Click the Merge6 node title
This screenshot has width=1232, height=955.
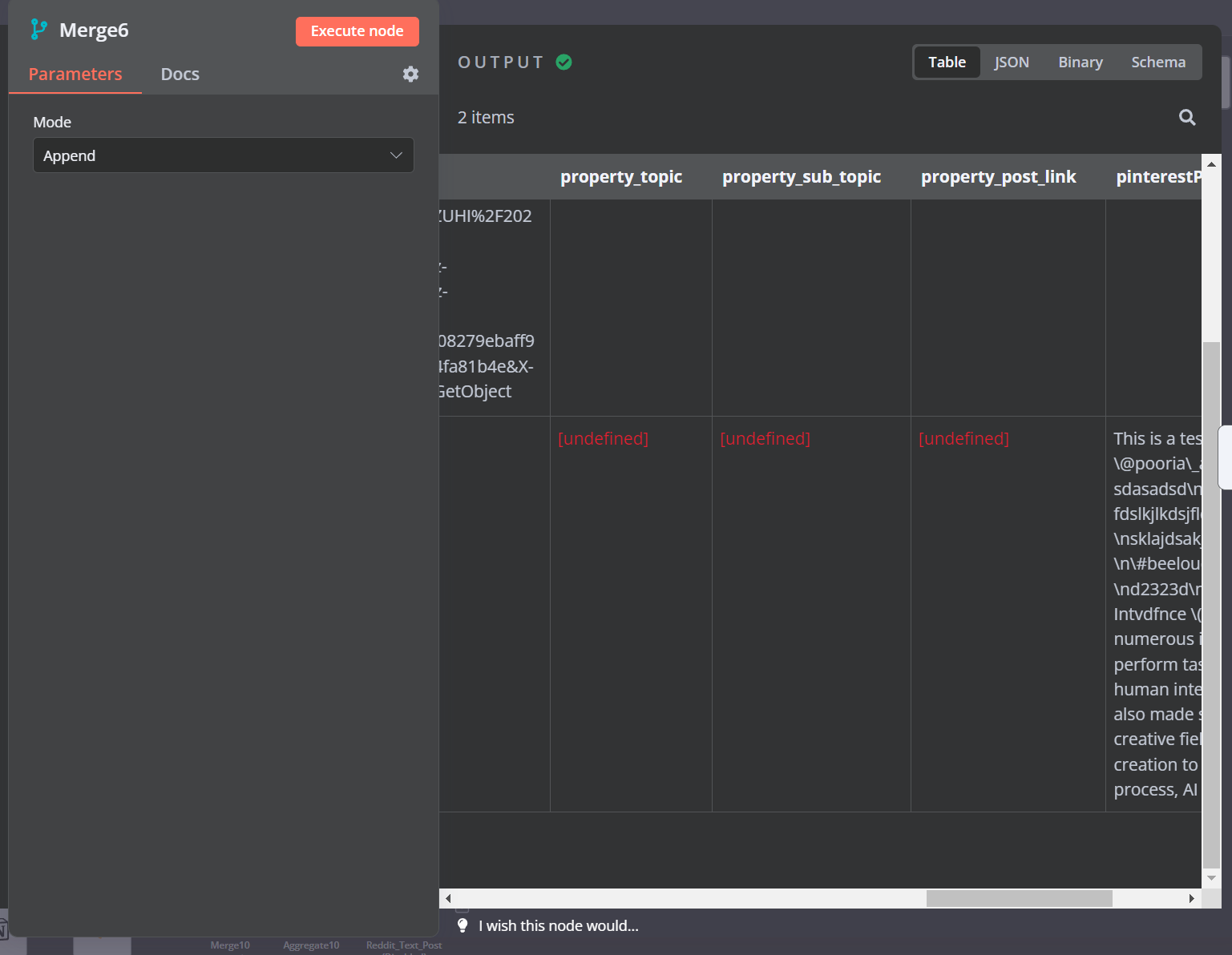[x=94, y=30]
